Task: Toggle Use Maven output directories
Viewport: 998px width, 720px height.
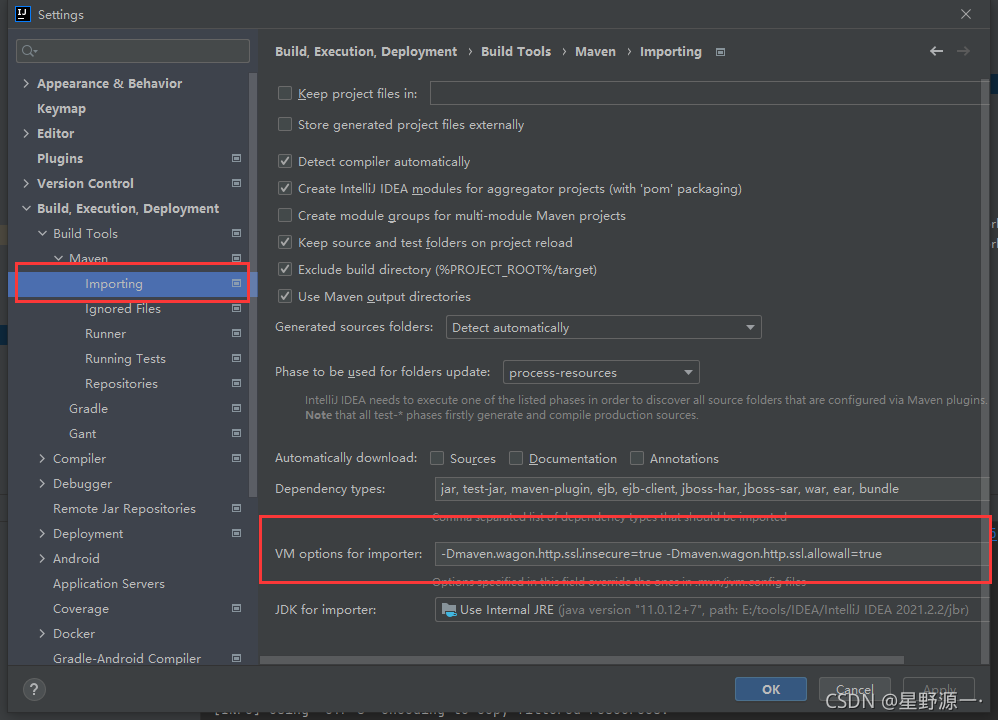Action: pos(285,297)
